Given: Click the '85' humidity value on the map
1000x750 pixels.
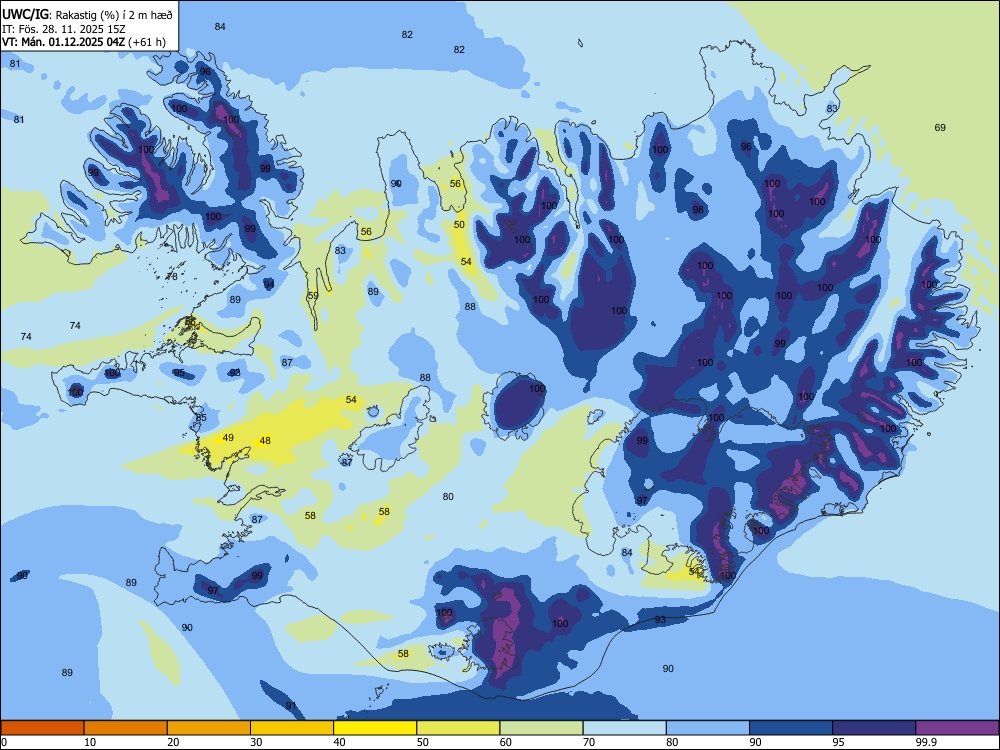Looking at the screenshot, I should click(x=202, y=418).
